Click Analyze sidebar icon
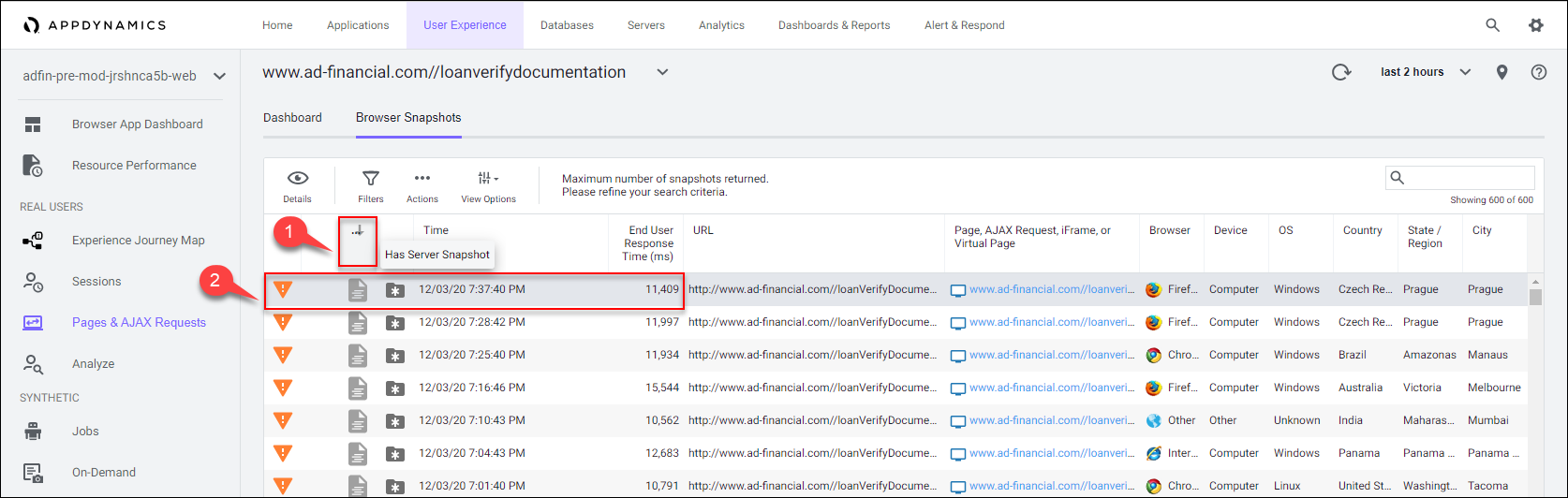 tap(33, 364)
